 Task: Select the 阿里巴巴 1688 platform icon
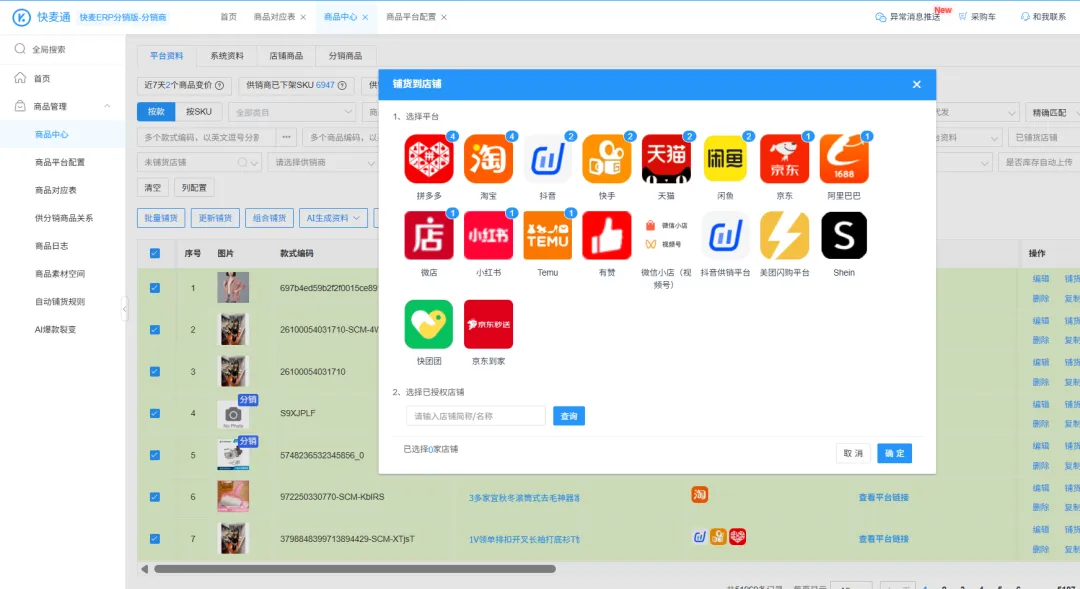click(x=844, y=159)
